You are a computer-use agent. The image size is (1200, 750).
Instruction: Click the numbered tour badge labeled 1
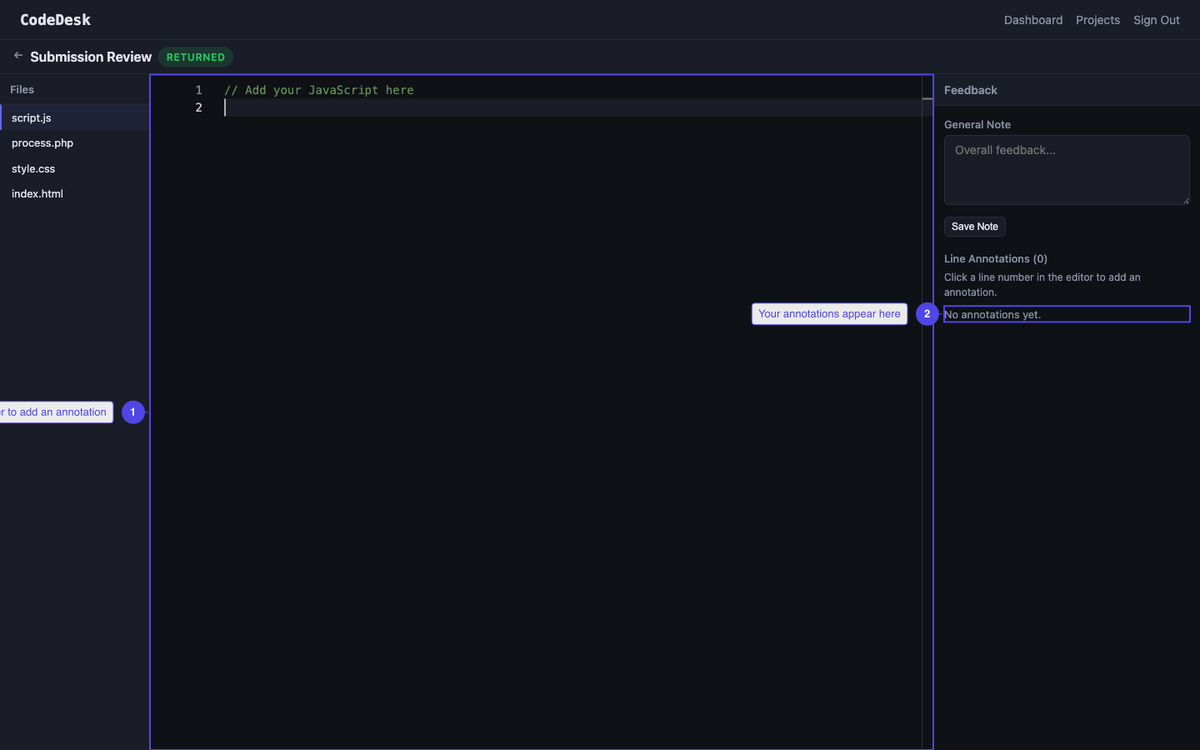click(133, 412)
